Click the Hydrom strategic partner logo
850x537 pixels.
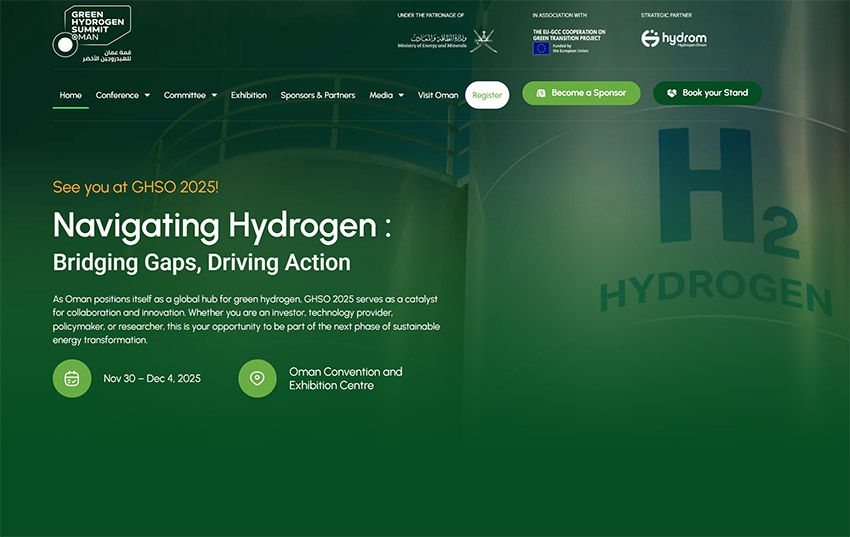tap(674, 39)
